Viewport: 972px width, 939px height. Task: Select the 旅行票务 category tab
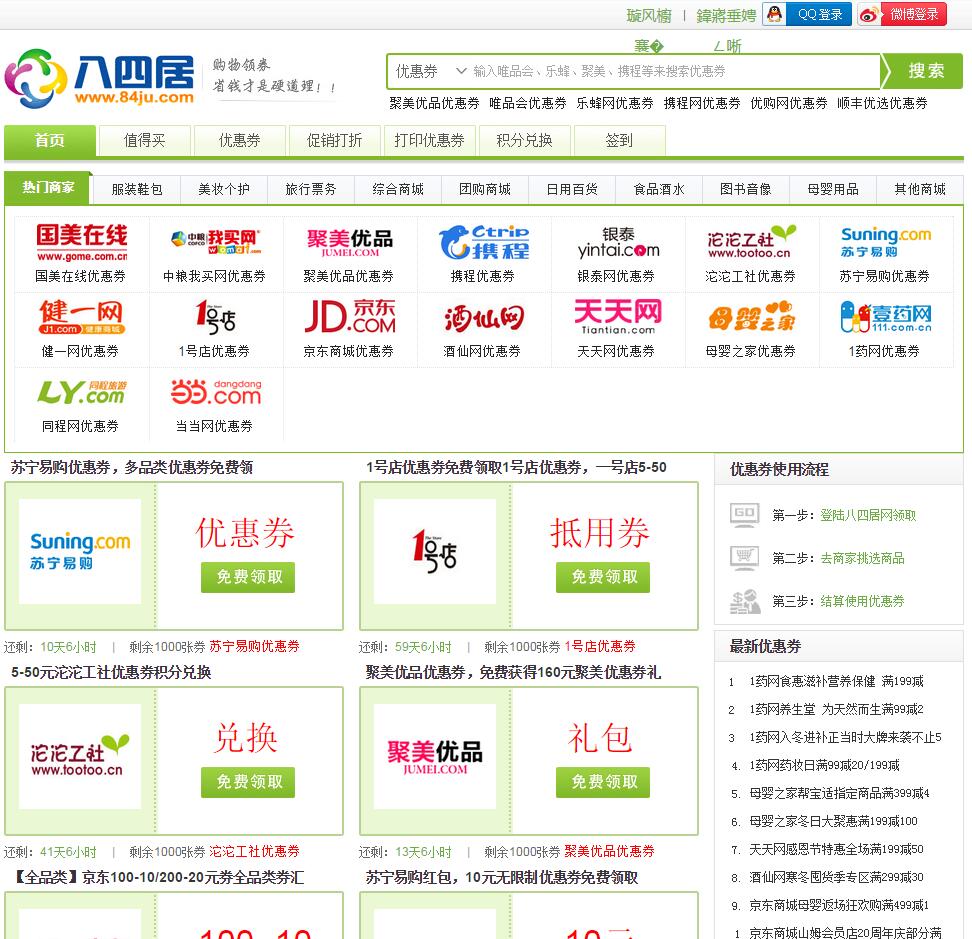tap(311, 189)
